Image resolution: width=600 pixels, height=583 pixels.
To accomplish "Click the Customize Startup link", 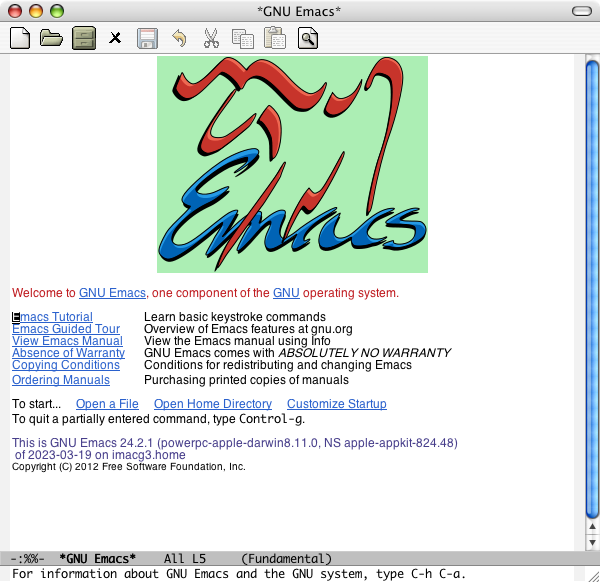I will tap(337, 404).
